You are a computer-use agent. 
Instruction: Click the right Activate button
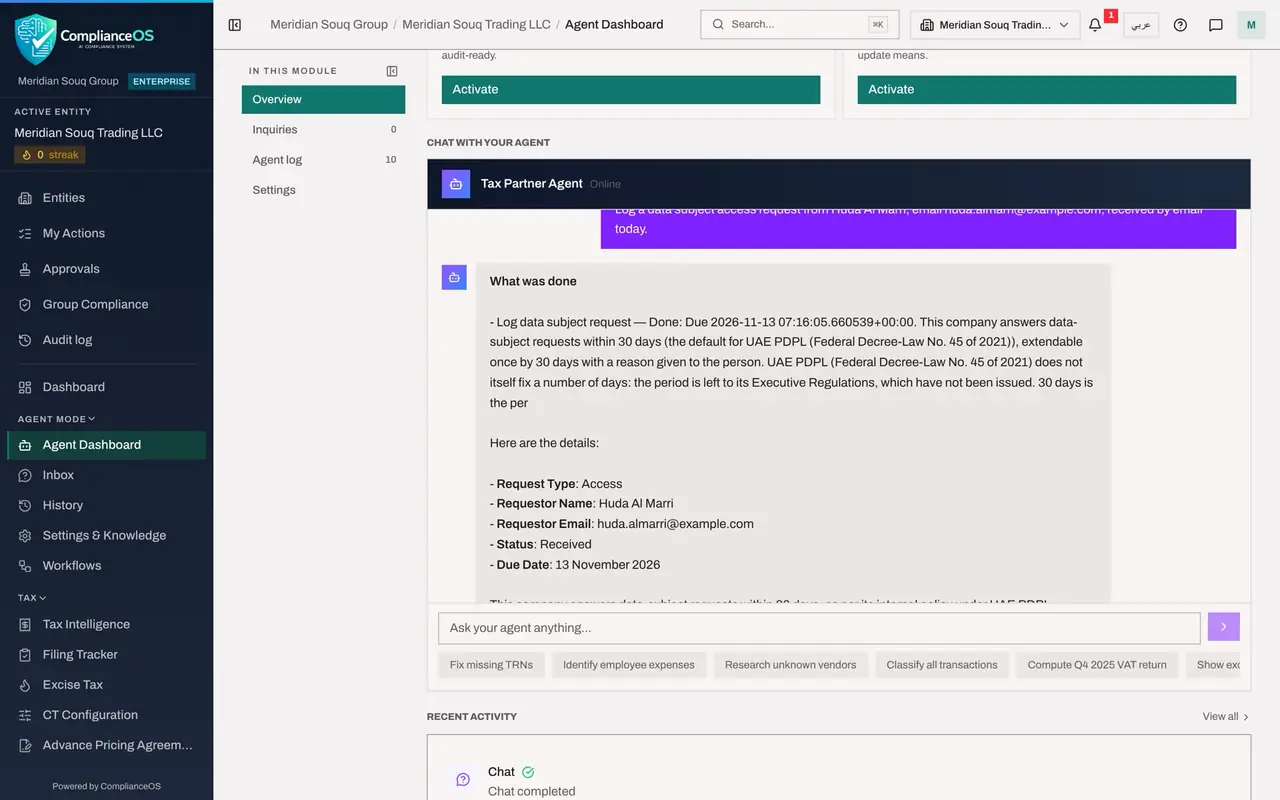(x=1047, y=89)
